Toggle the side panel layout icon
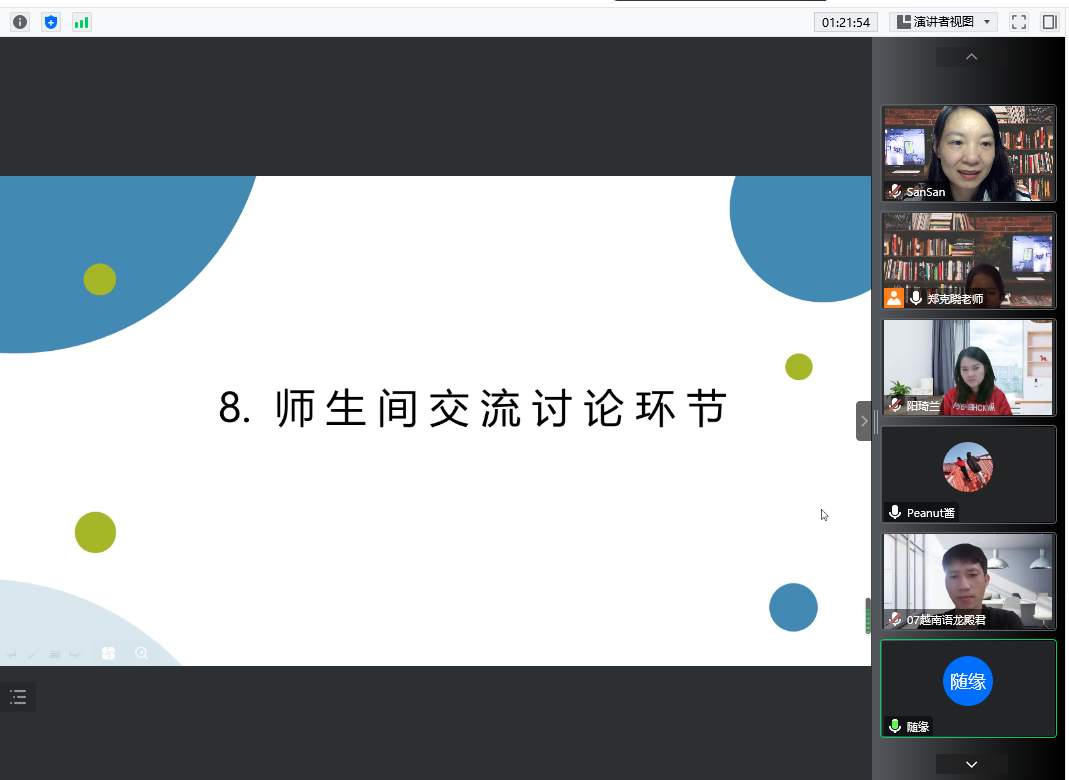Screen dimensions: 1069x780 (x=1049, y=22)
